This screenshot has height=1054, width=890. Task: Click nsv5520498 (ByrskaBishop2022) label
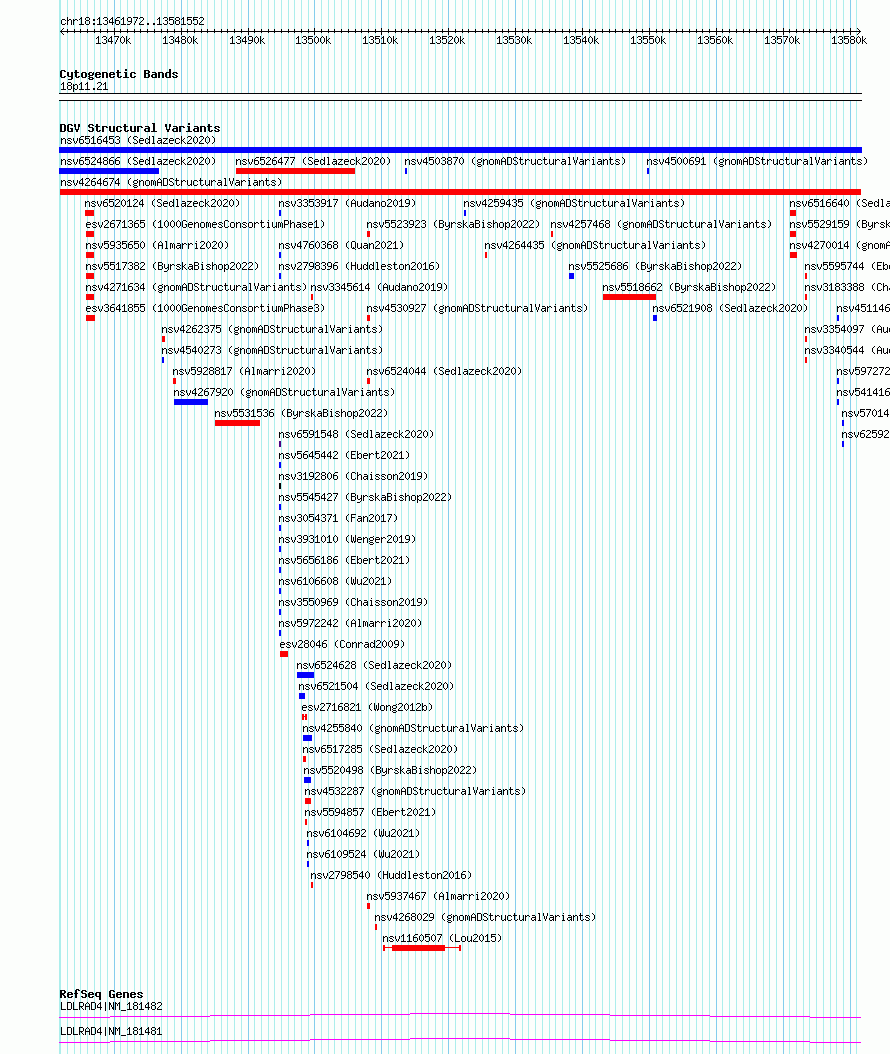[391, 770]
